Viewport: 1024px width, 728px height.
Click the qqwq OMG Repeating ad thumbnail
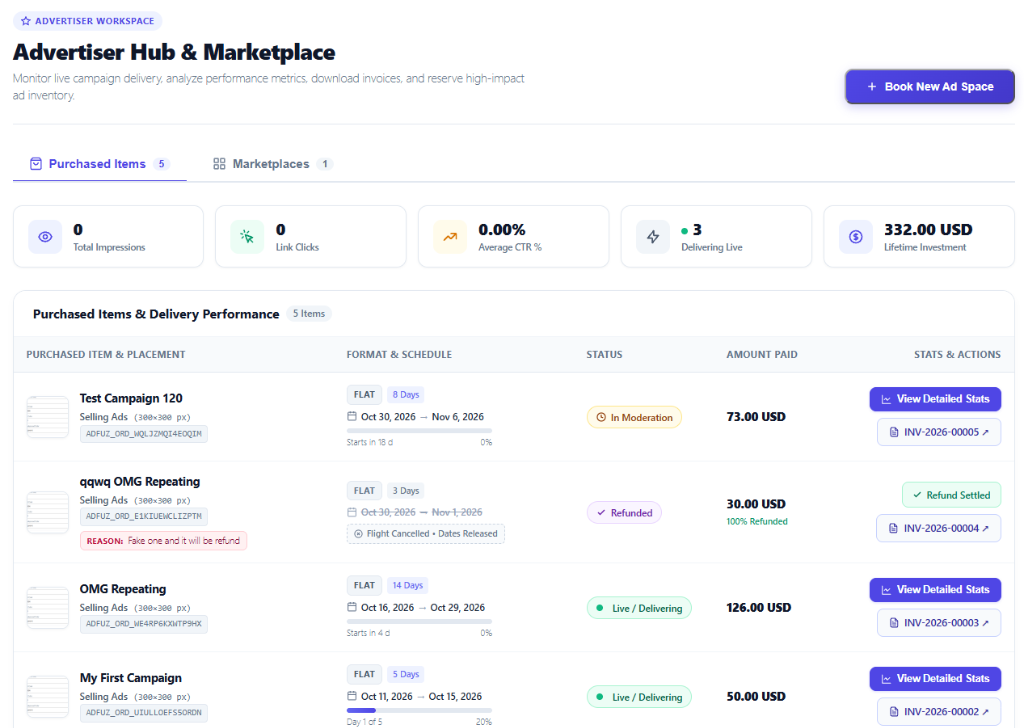click(x=48, y=512)
